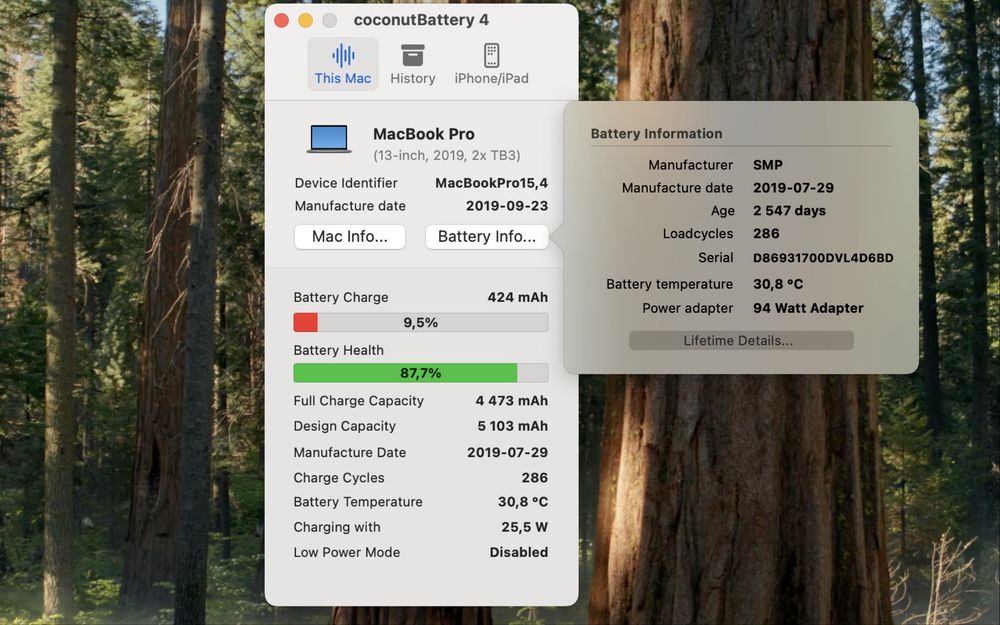Select the This Mac tab
1000x625 pixels.
coord(342,64)
